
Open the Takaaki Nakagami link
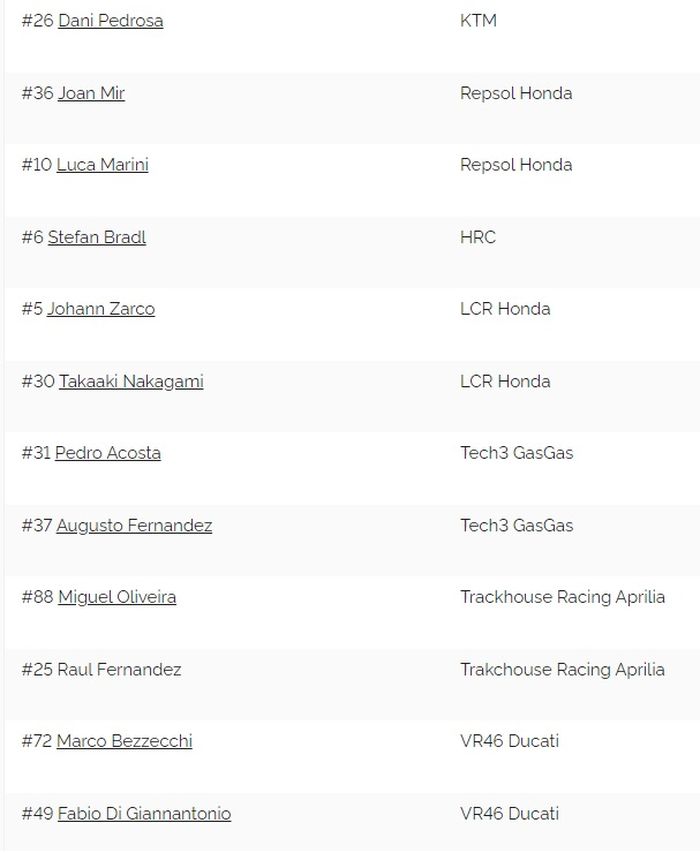(131, 381)
